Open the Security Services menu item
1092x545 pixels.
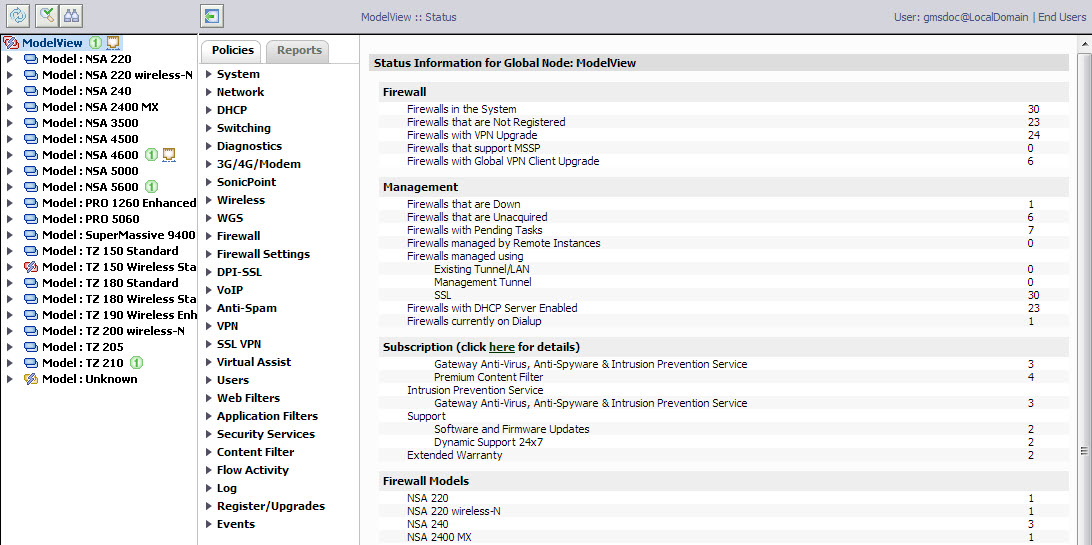(266, 434)
